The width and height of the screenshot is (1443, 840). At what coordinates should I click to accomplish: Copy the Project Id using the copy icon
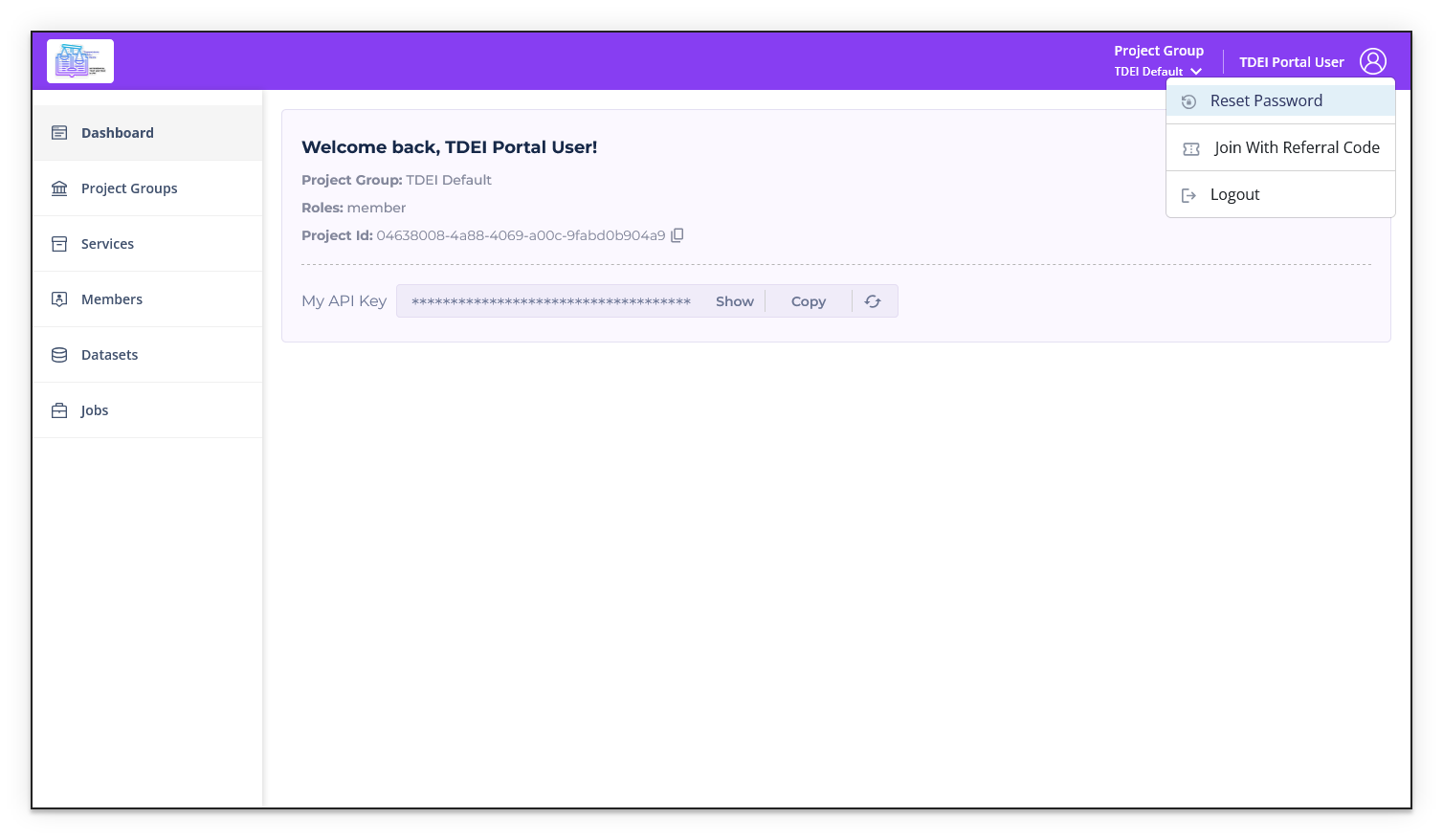(677, 234)
